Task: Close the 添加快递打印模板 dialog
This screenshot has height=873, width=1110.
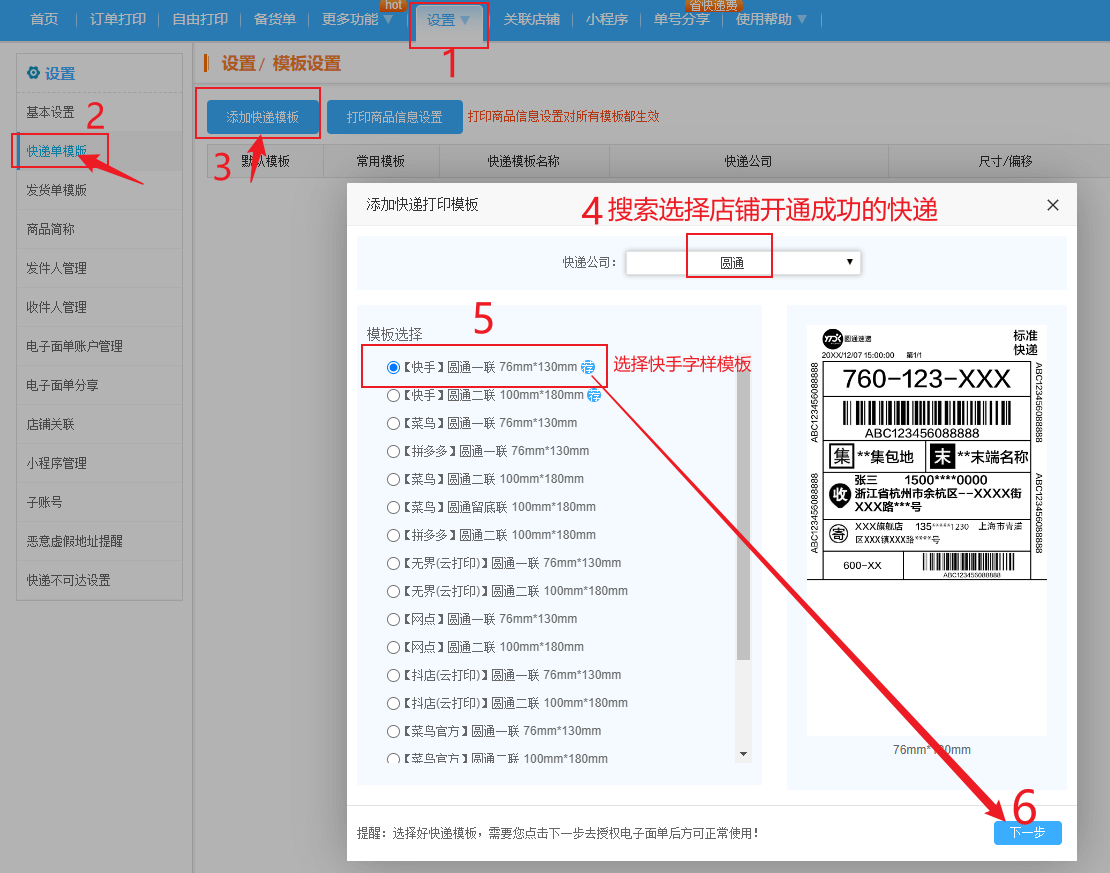Action: coord(1053,205)
